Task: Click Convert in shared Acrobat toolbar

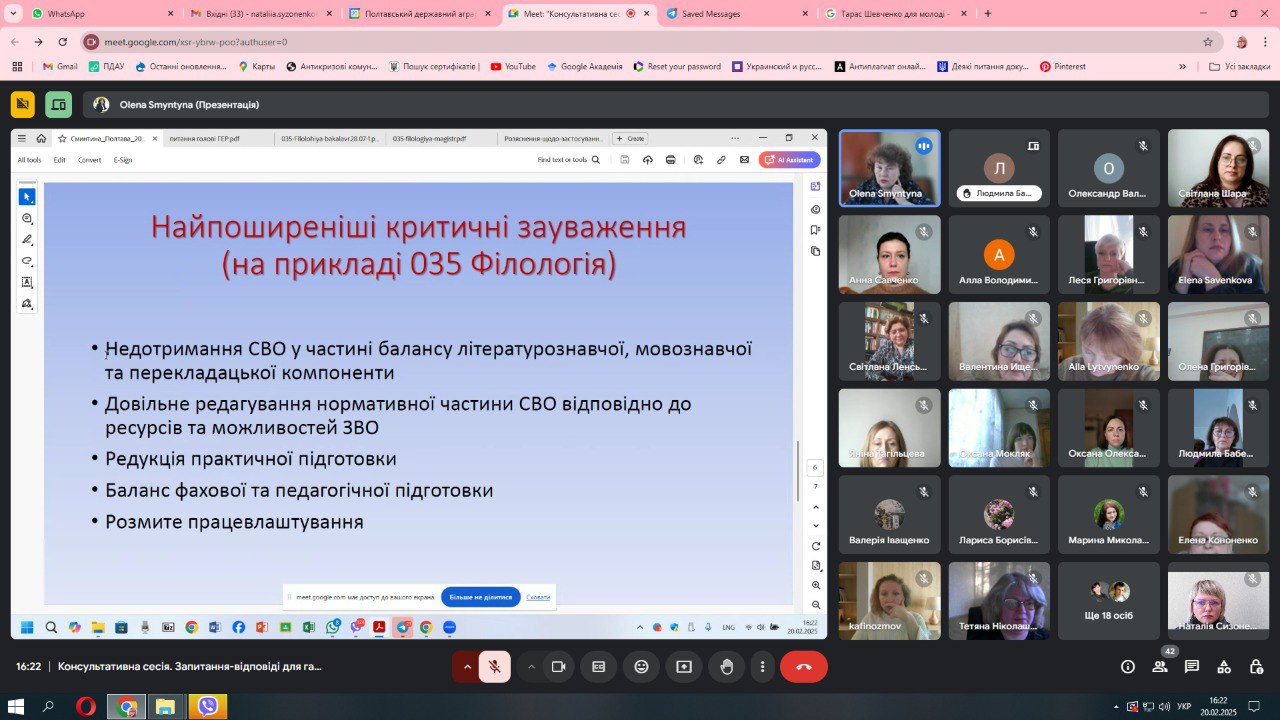Action: tap(90, 160)
